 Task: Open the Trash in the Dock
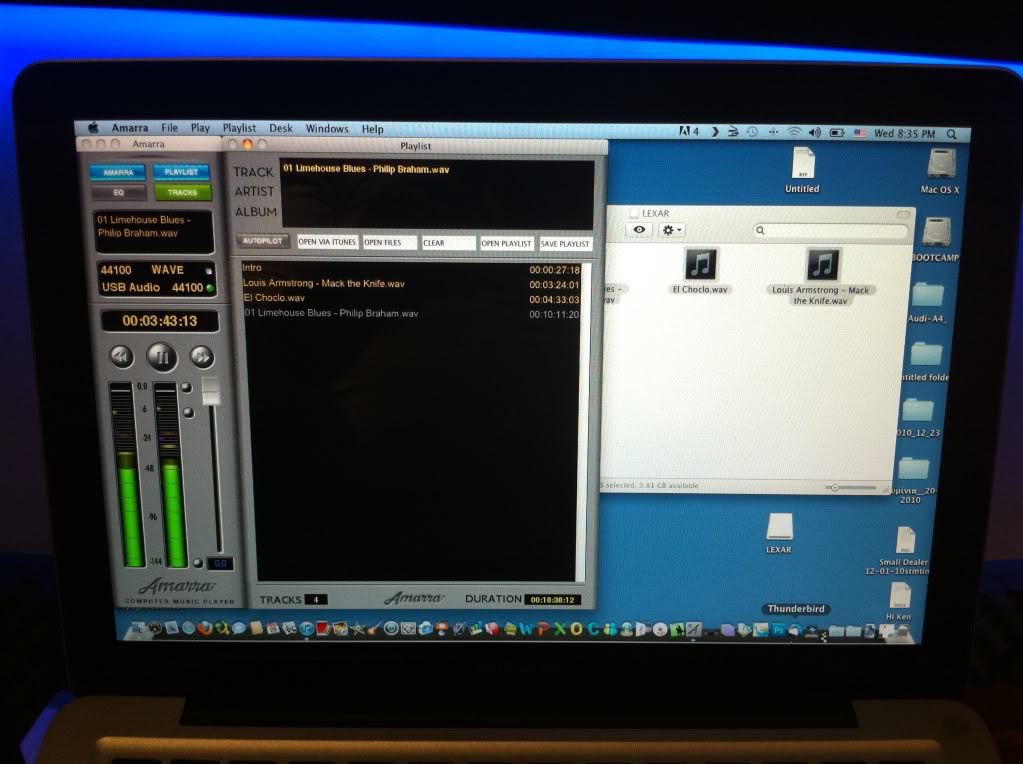click(902, 630)
